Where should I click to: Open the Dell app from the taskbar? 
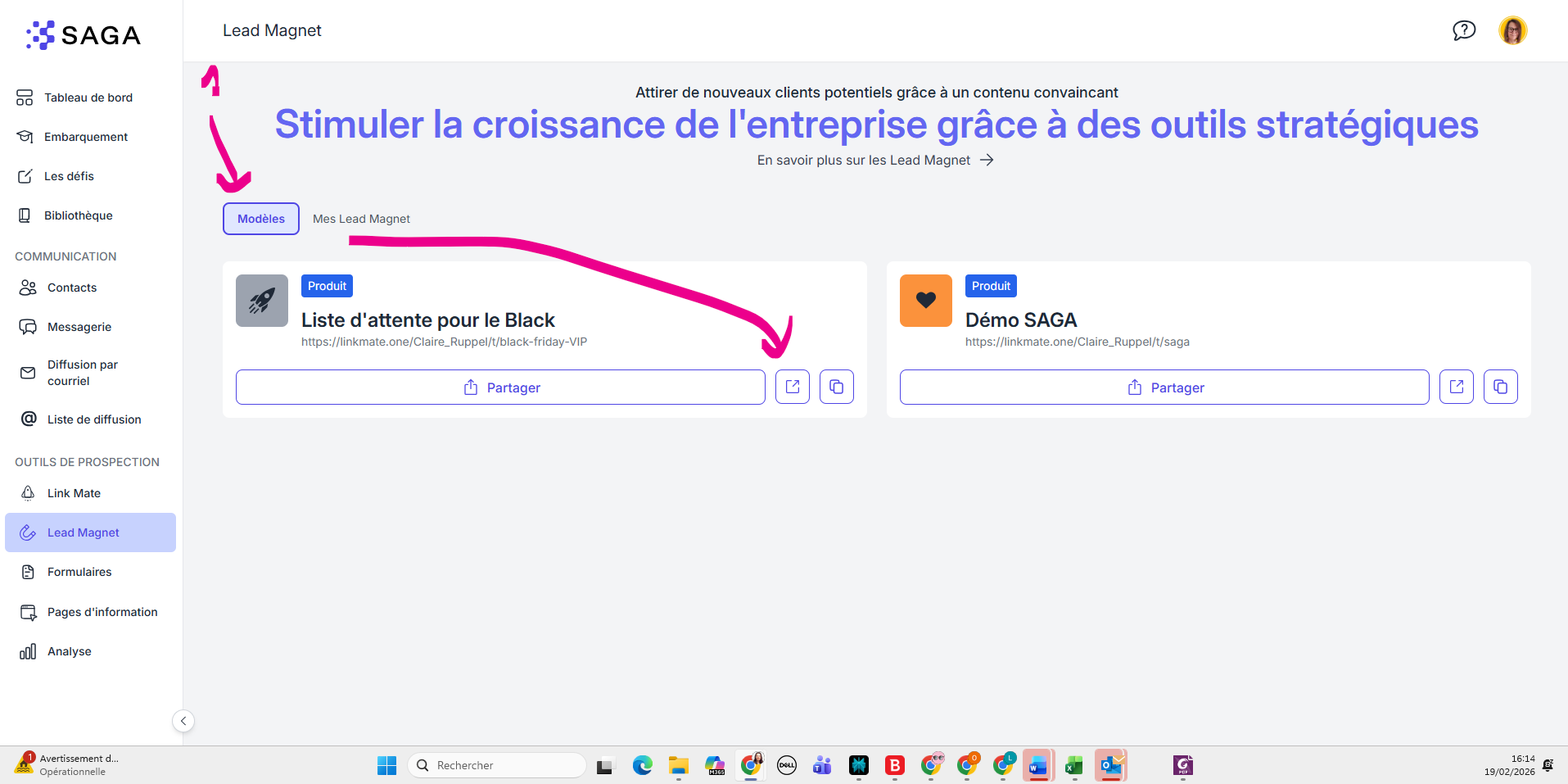[x=787, y=765]
